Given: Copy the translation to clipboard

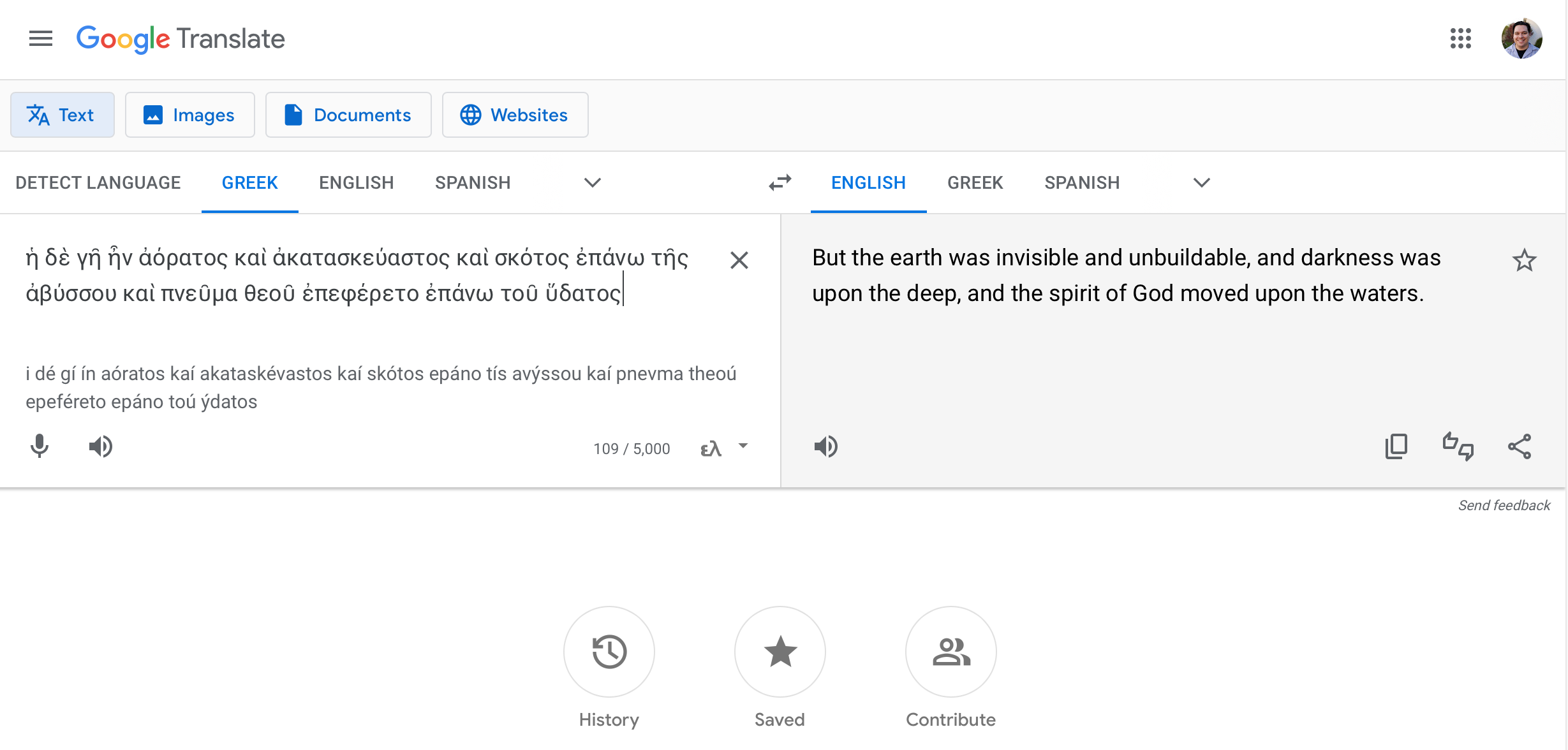Looking at the screenshot, I should click(x=1396, y=446).
